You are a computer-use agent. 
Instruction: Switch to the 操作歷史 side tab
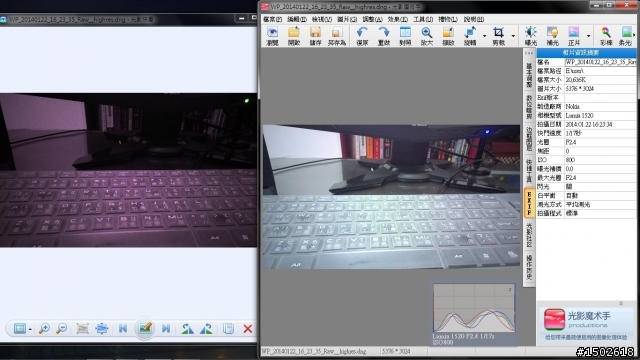point(529,267)
